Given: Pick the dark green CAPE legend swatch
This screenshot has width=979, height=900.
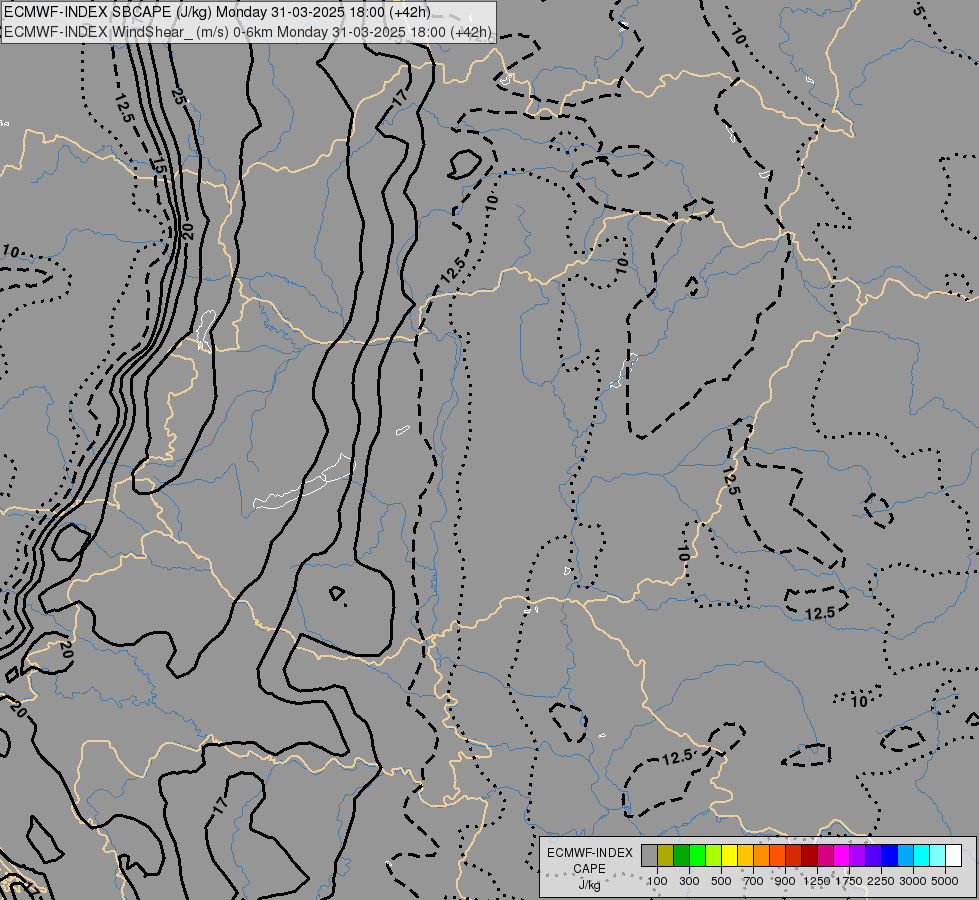Looking at the screenshot, I should tap(681, 855).
